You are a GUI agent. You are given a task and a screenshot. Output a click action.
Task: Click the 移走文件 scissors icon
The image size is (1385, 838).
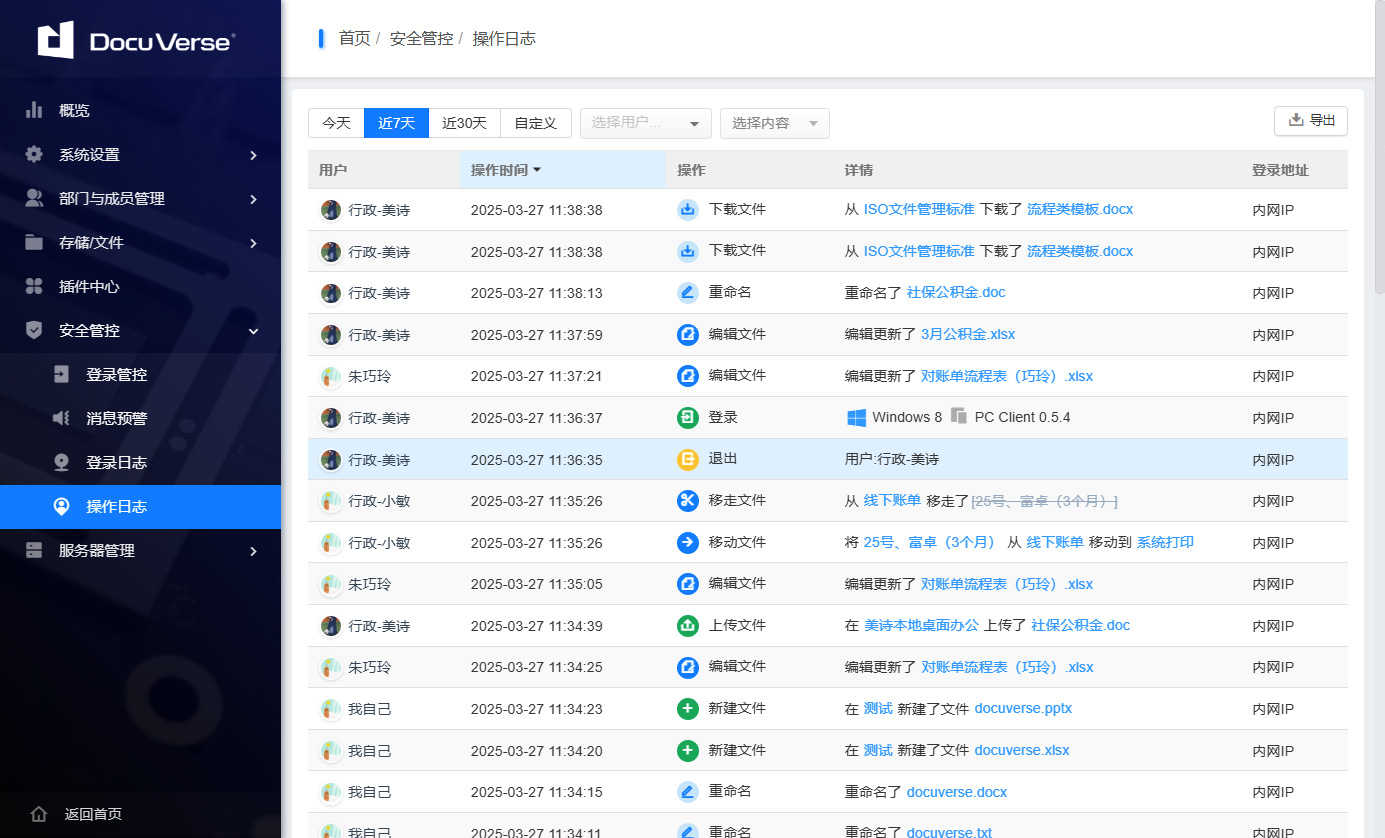[687, 500]
